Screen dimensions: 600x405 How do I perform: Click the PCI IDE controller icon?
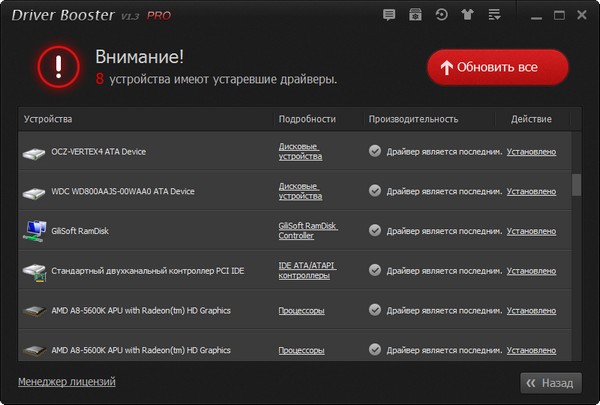click(x=34, y=273)
